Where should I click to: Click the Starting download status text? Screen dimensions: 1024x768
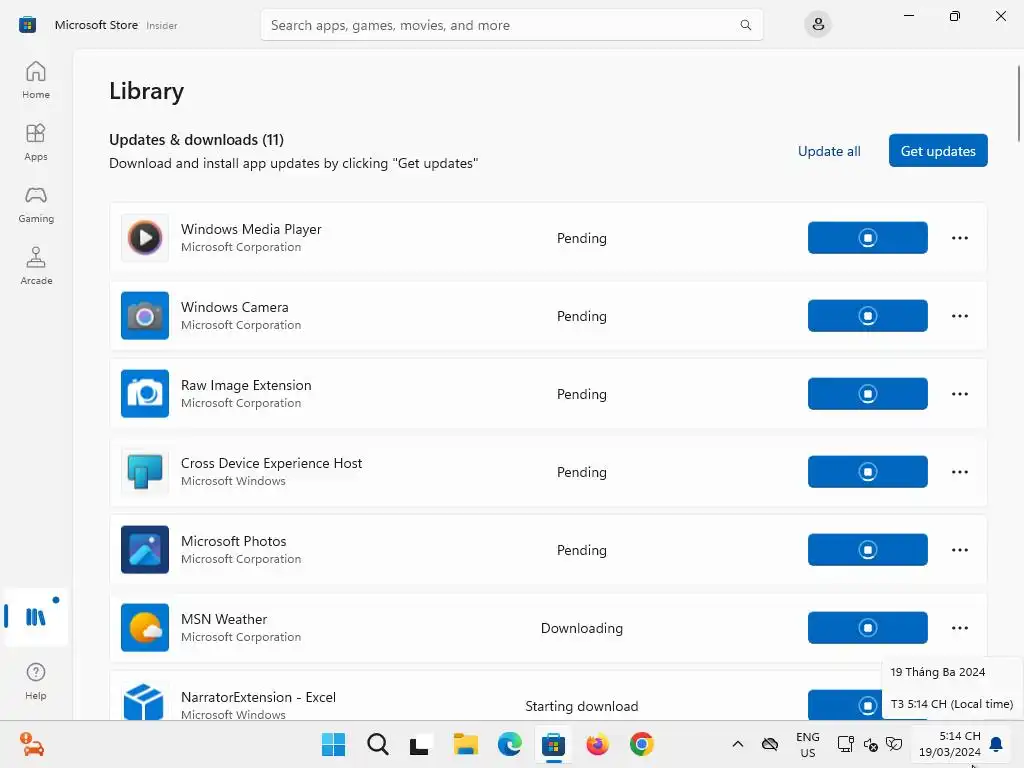tap(581, 706)
